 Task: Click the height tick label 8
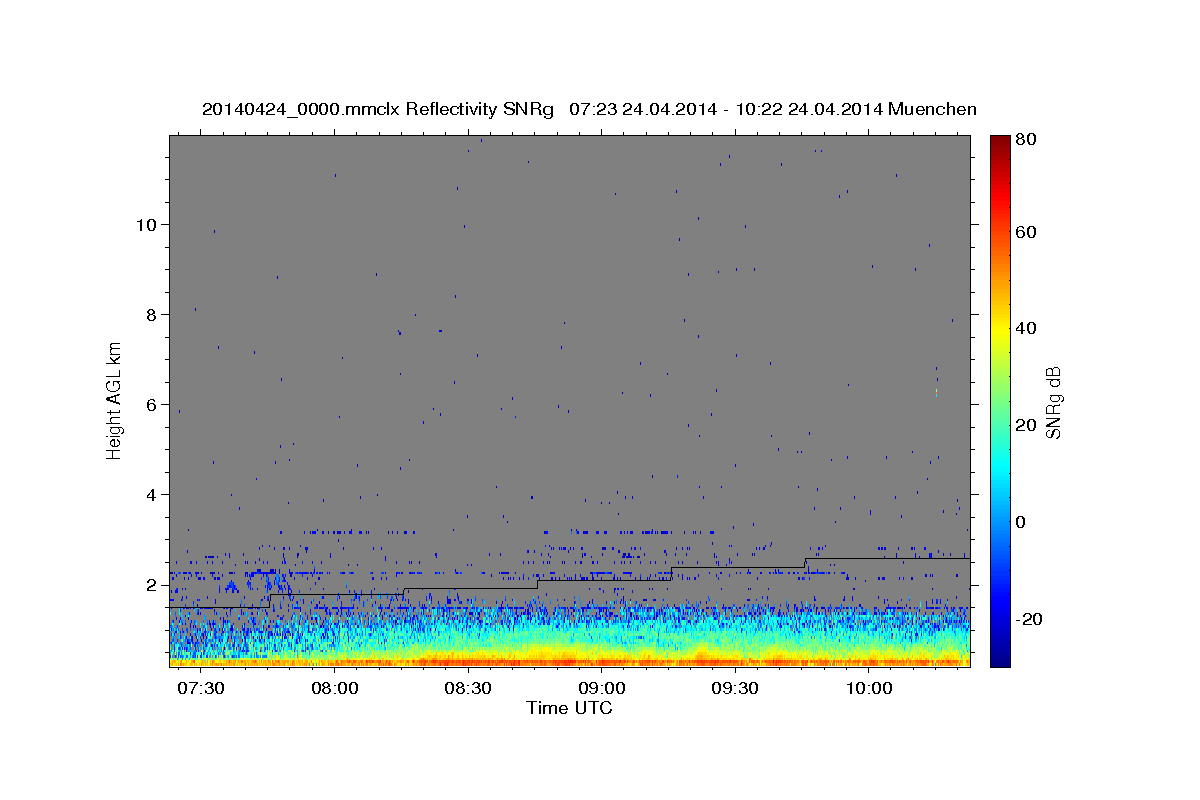[152, 314]
